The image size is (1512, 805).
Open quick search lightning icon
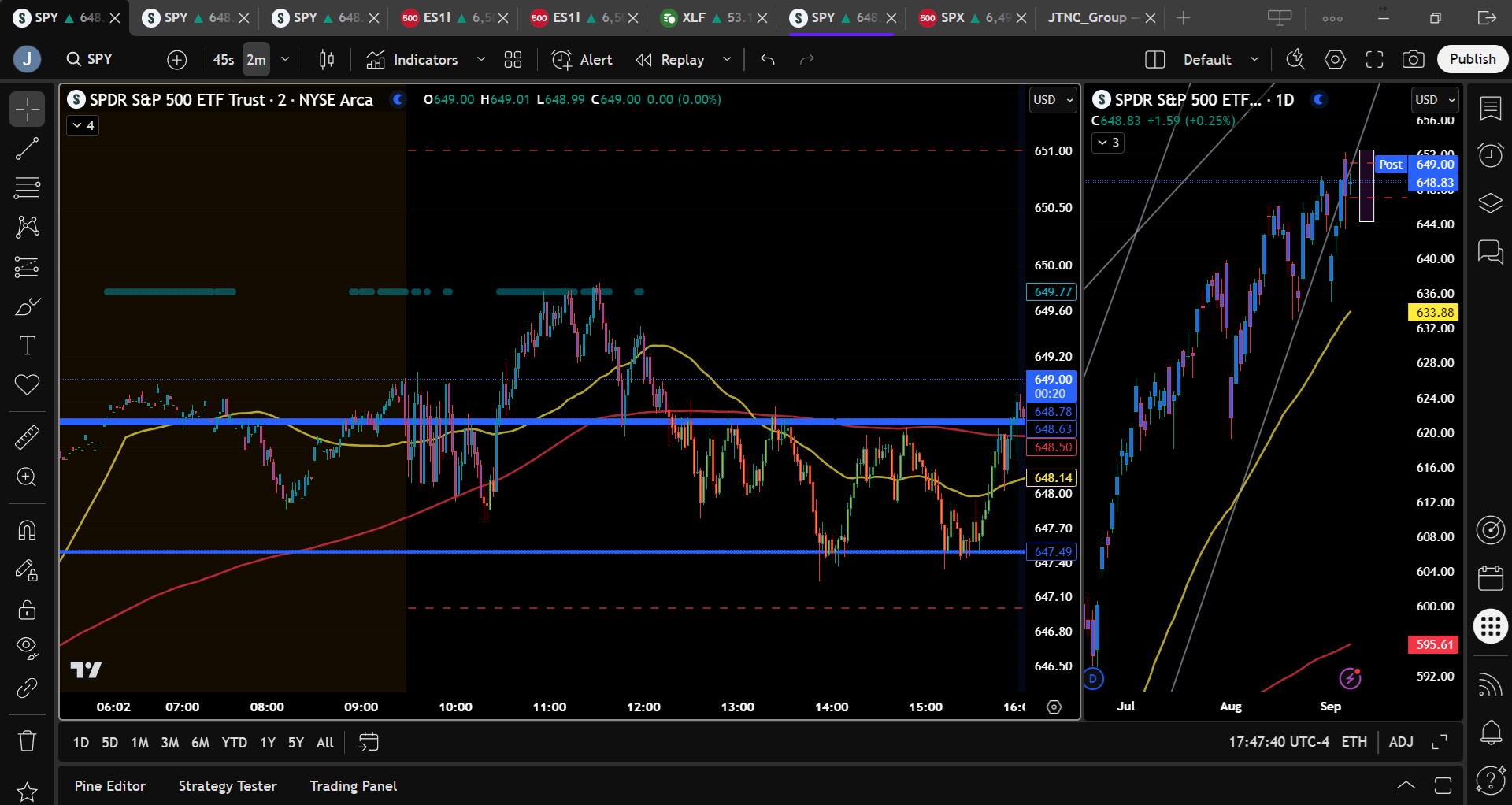[1295, 59]
